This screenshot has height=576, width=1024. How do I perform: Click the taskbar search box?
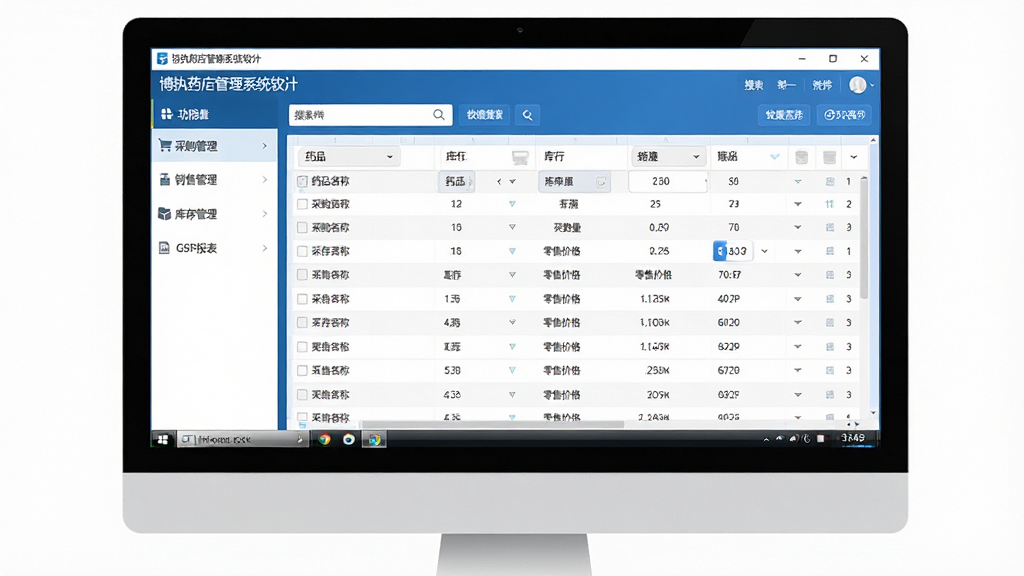[242, 440]
